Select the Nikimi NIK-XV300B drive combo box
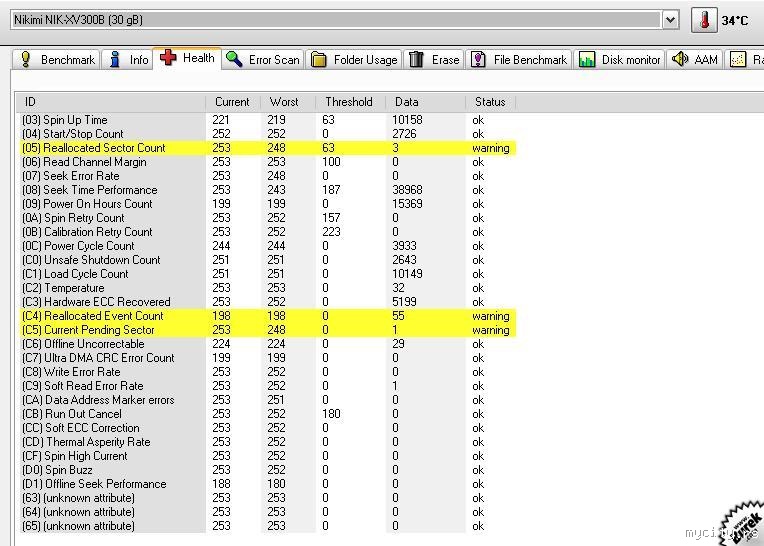This screenshot has width=764, height=546. (344, 20)
